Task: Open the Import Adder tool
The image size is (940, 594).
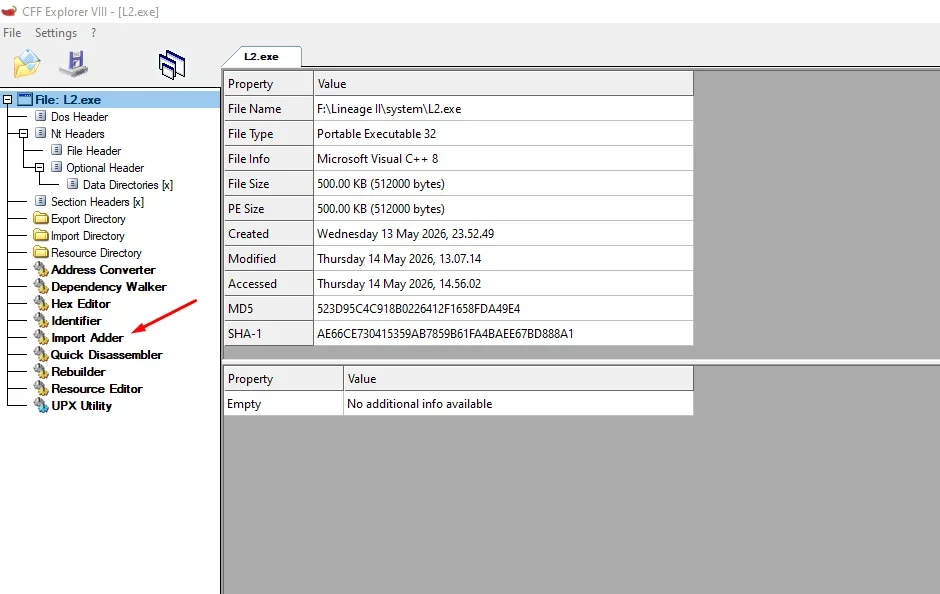Action: click(88, 337)
